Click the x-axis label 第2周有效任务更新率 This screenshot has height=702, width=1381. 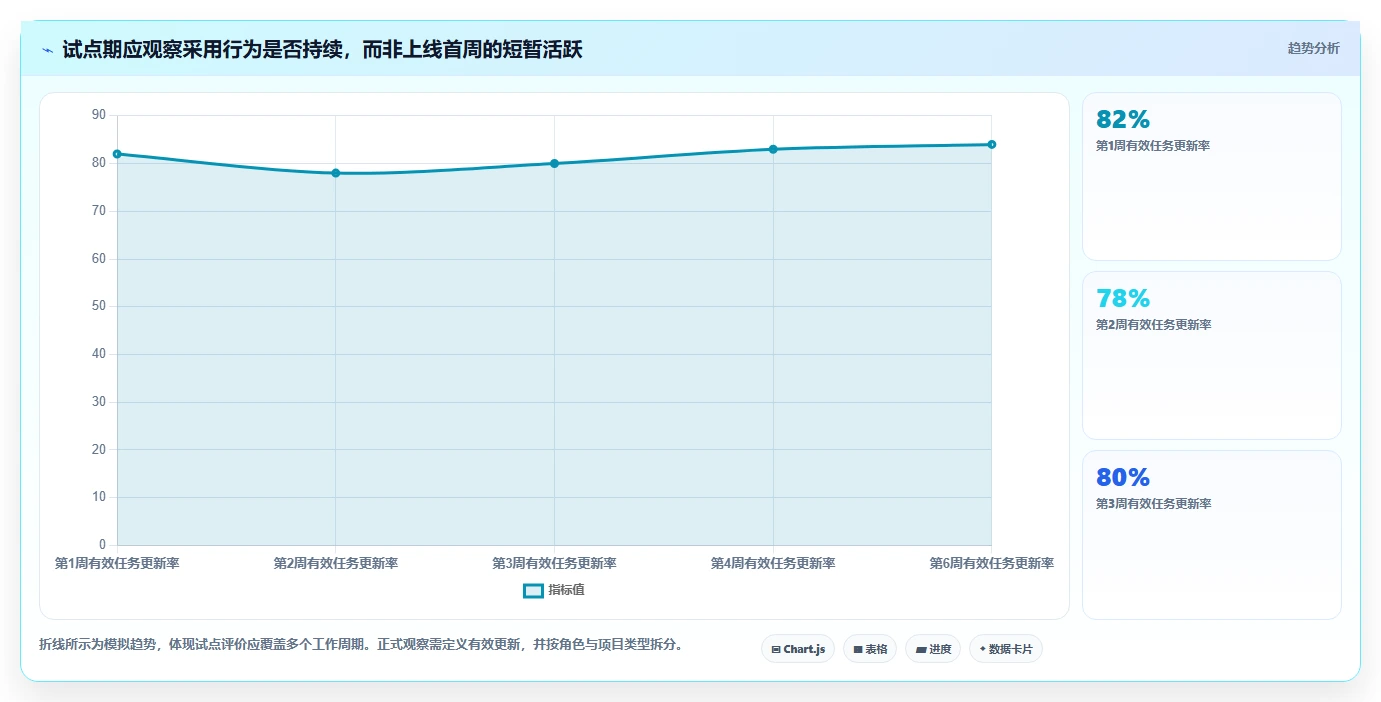pos(336,563)
